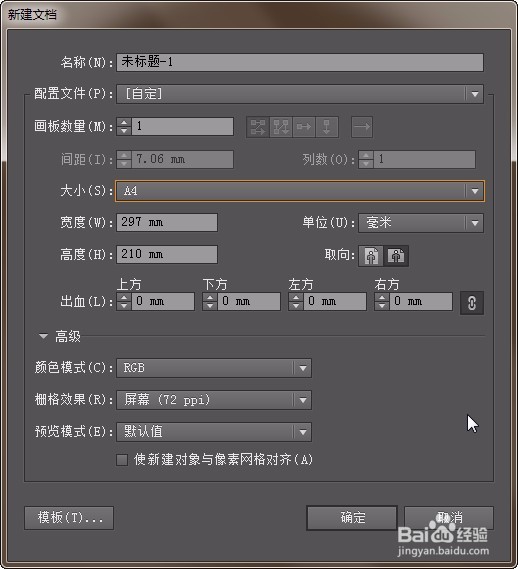The width and height of the screenshot is (518, 569).
Task: Click the right-to-left layout arrow icon
Action: 362,127
